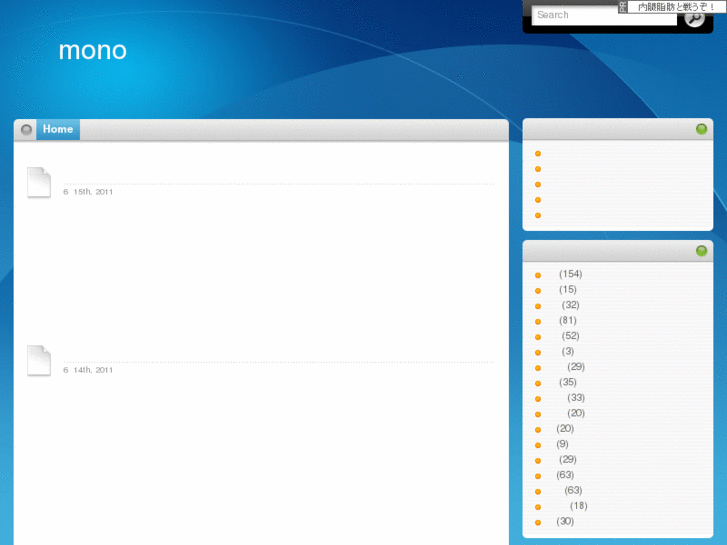Open the category with count (30)
This screenshot has width=727, height=545.
click(564, 521)
